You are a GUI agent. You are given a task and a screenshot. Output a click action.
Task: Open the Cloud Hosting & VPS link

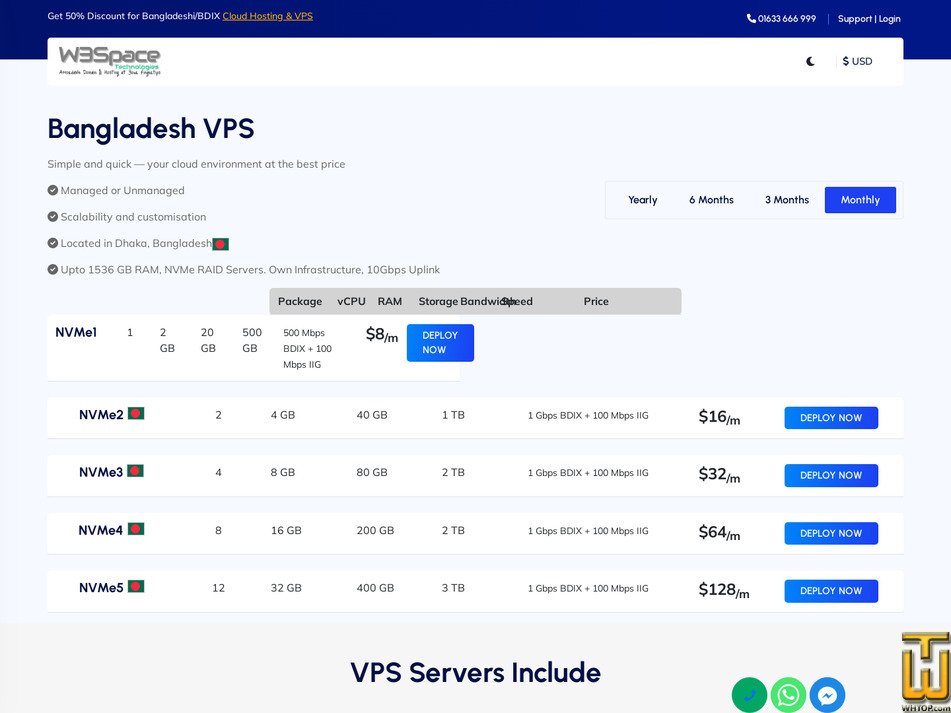267,16
